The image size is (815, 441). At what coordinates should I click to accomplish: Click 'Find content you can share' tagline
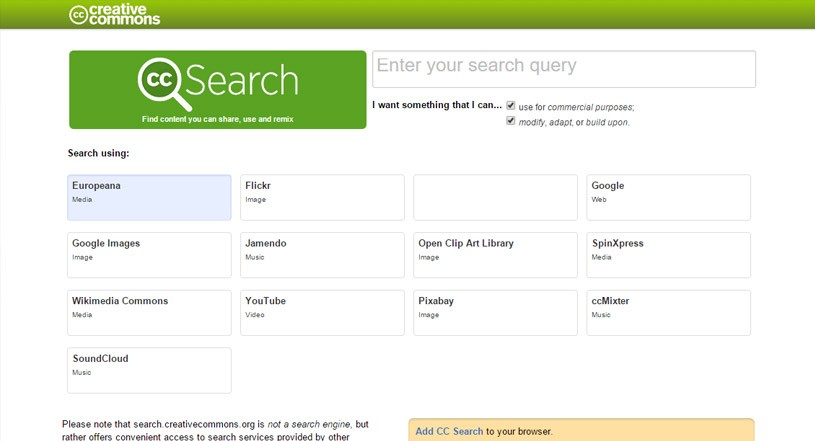(218, 119)
